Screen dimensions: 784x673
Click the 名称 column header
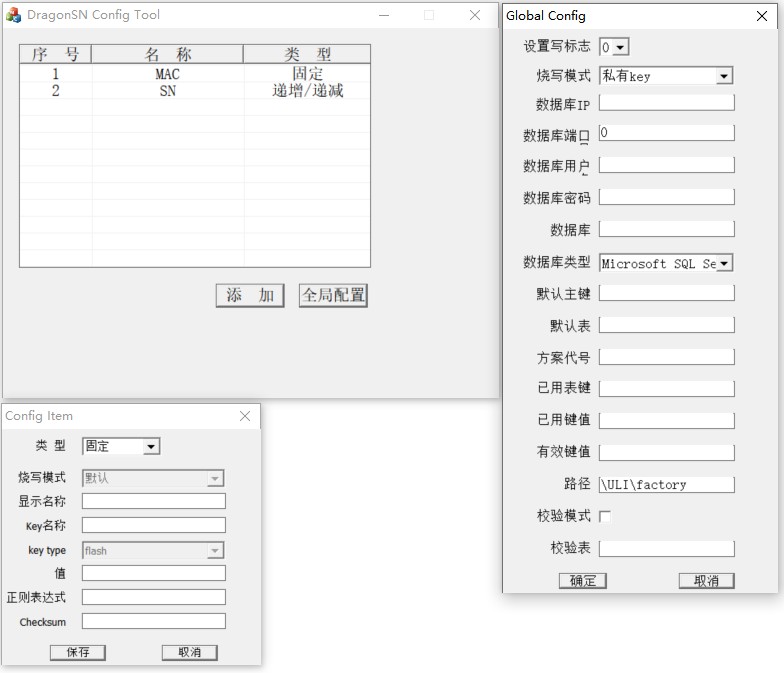coord(168,54)
